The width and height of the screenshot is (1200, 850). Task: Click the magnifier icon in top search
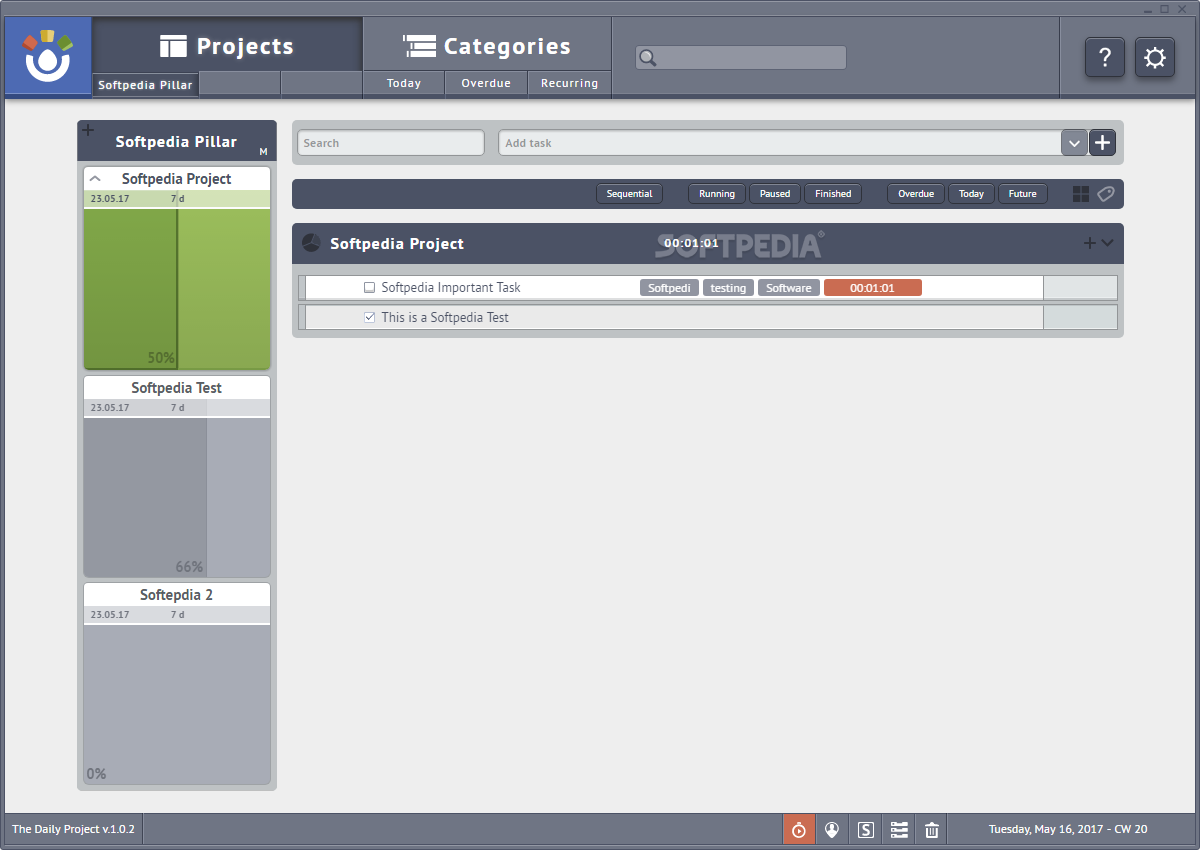click(x=648, y=58)
